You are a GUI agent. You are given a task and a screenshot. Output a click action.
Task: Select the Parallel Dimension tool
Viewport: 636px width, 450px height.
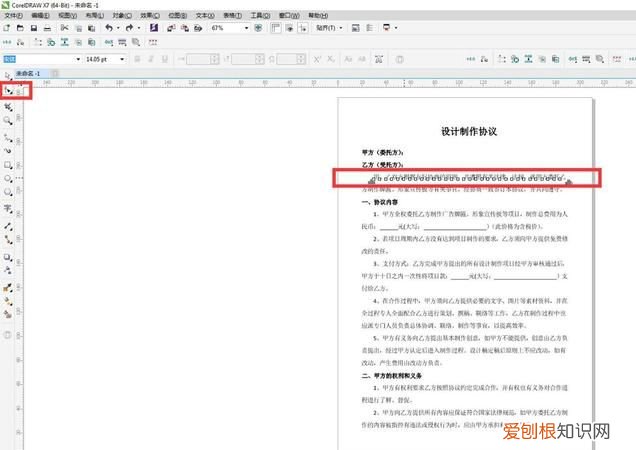tap(8, 226)
